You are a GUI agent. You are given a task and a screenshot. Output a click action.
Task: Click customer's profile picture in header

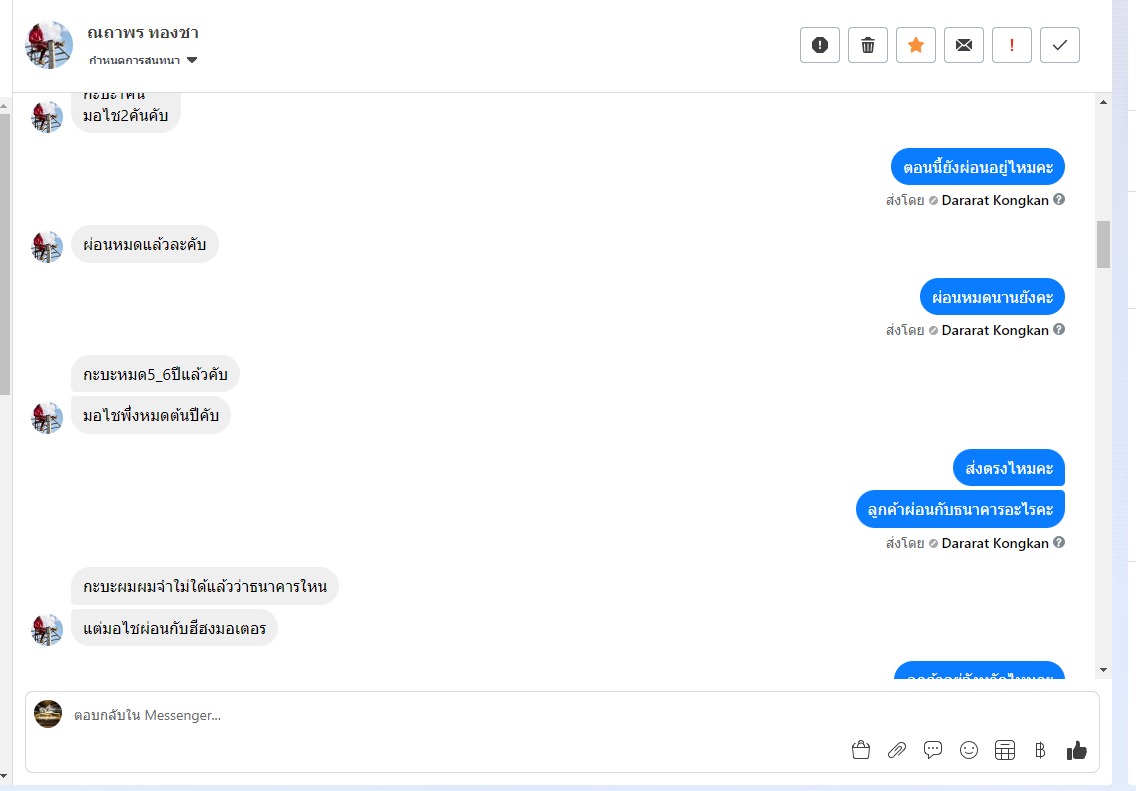(x=49, y=45)
